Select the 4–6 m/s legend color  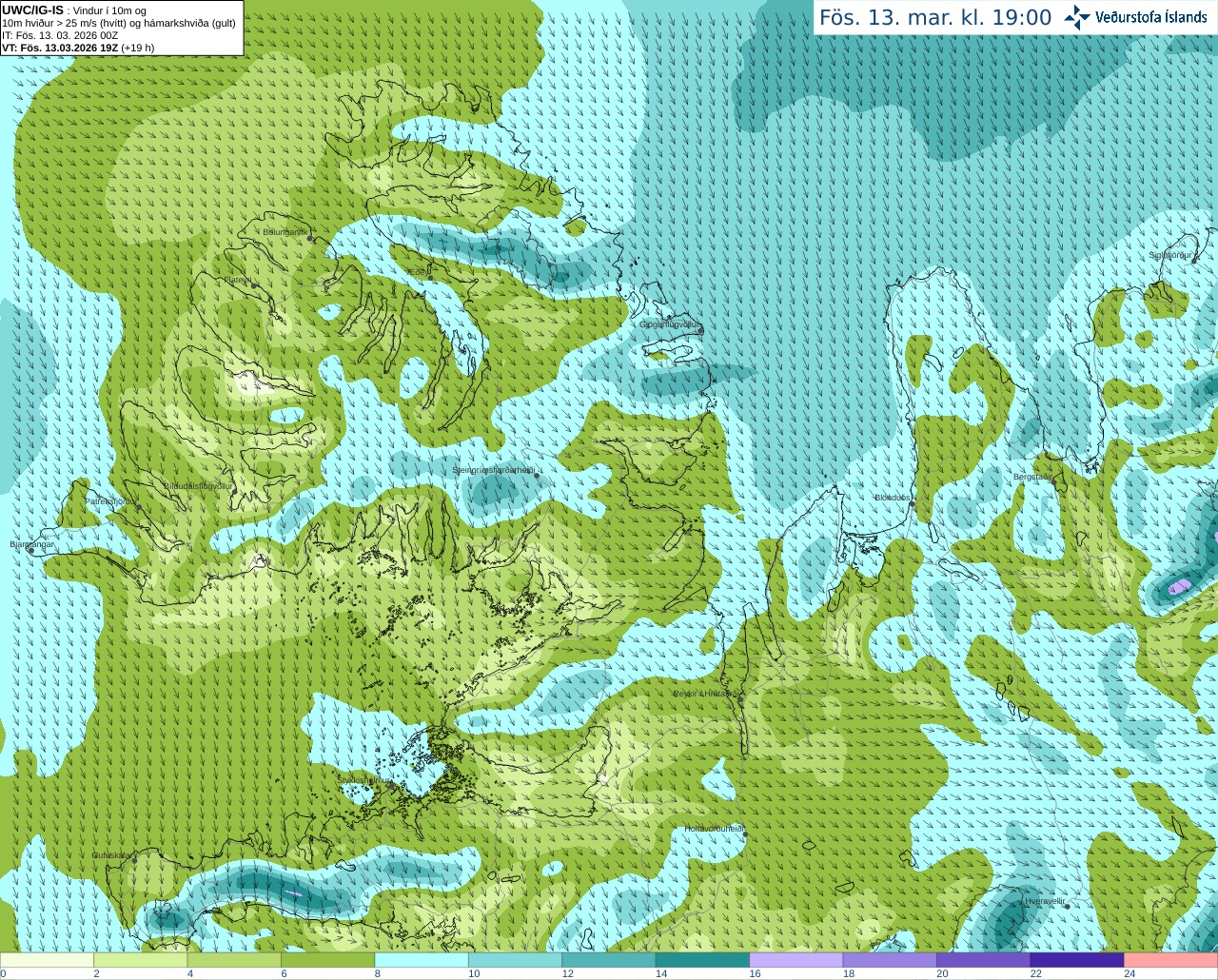click(x=234, y=960)
